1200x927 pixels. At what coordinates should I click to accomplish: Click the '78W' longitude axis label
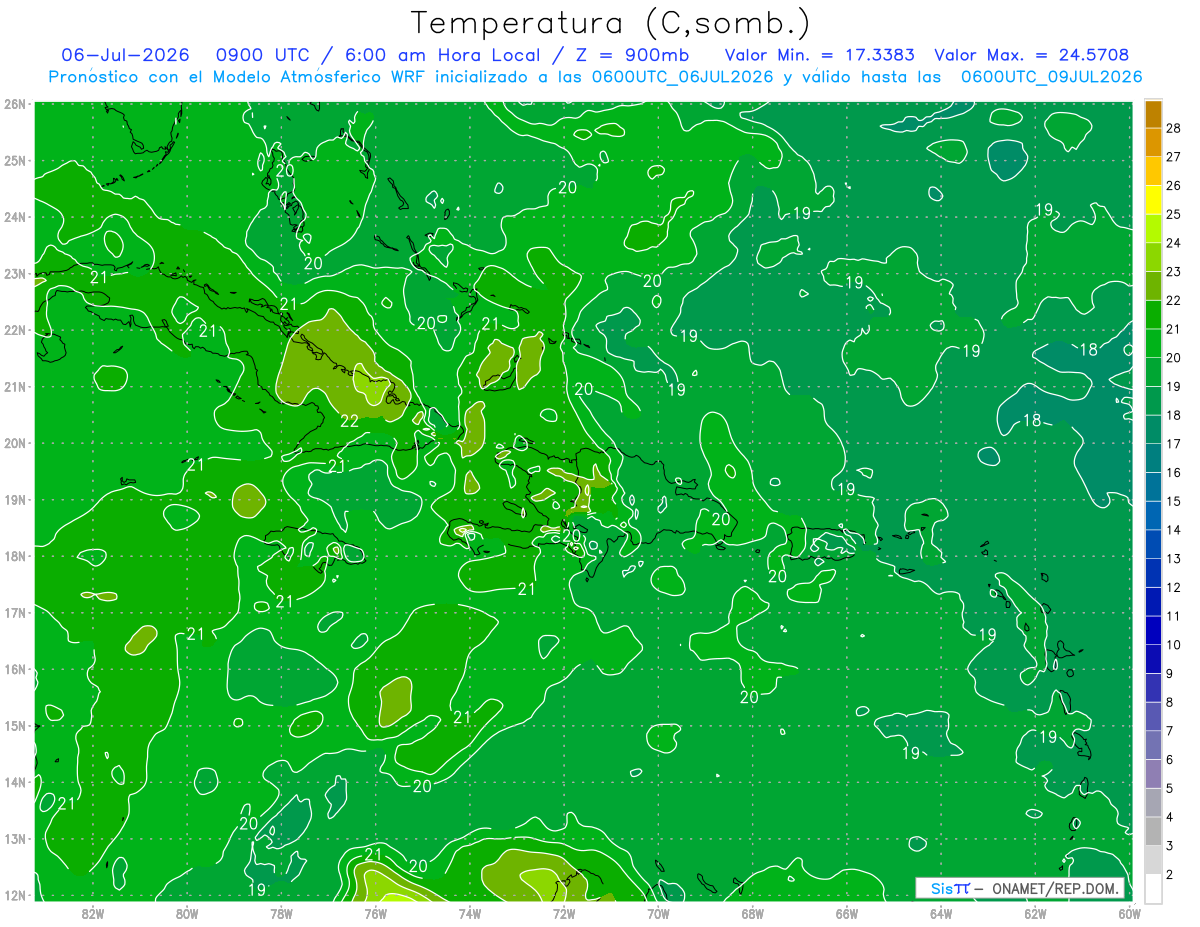coord(281,913)
